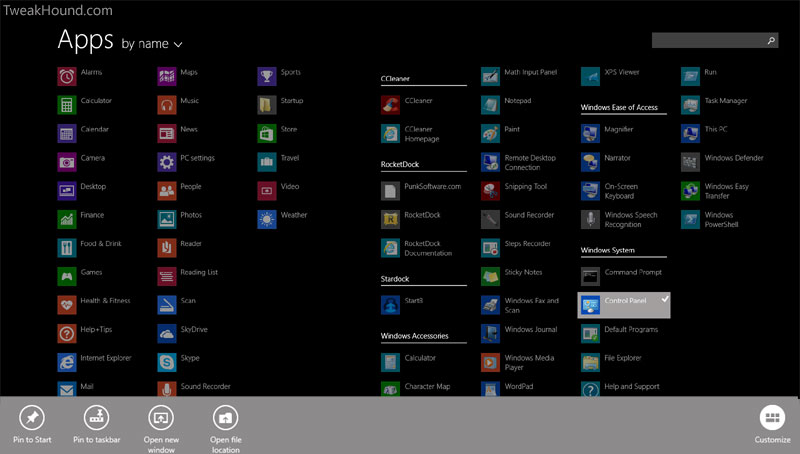Open the Start8 app icon
Image resolution: width=800 pixels, height=454 pixels.
[x=390, y=305]
